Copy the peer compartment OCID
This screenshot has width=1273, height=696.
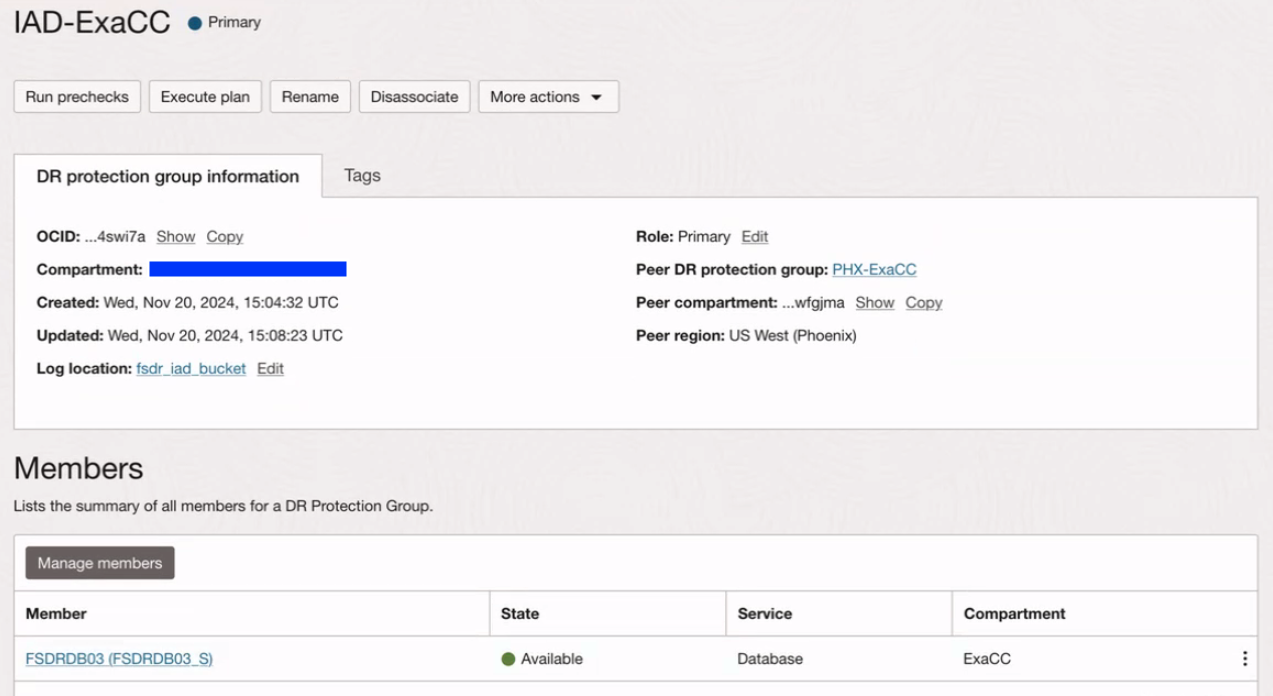pyautogui.click(x=924, y=303)
